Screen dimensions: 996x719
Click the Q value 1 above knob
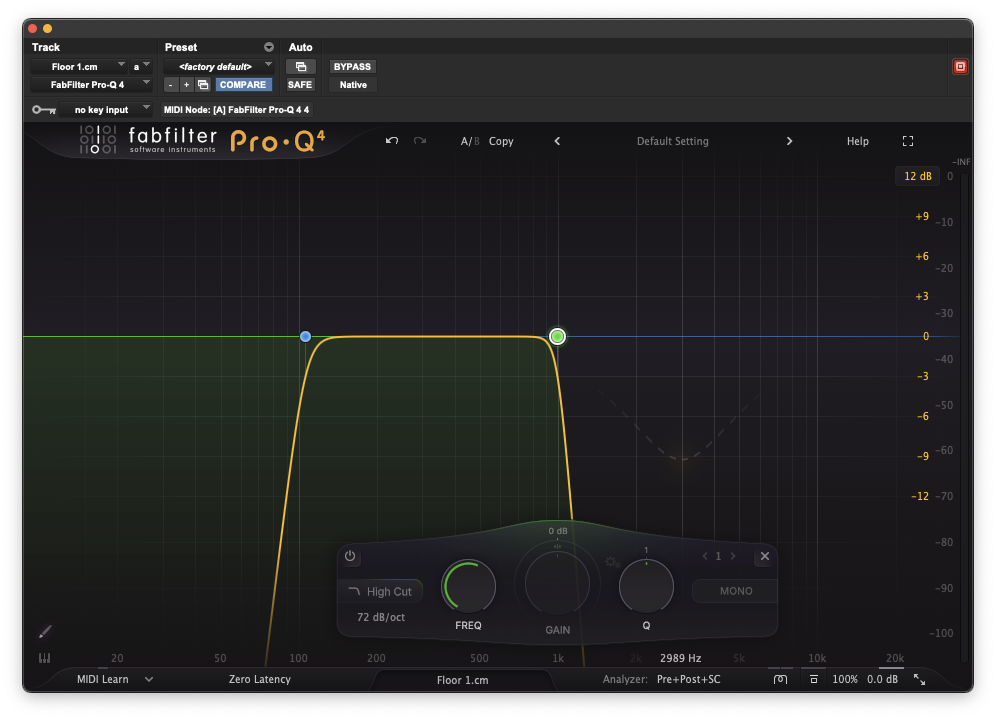646,550
